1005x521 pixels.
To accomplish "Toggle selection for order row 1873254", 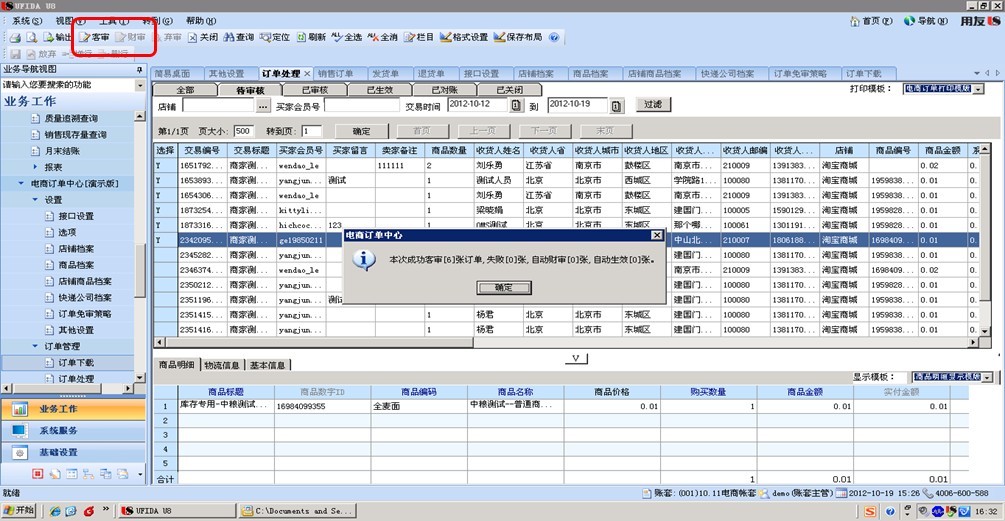I will pyautogui.click(x=165, y=210).
